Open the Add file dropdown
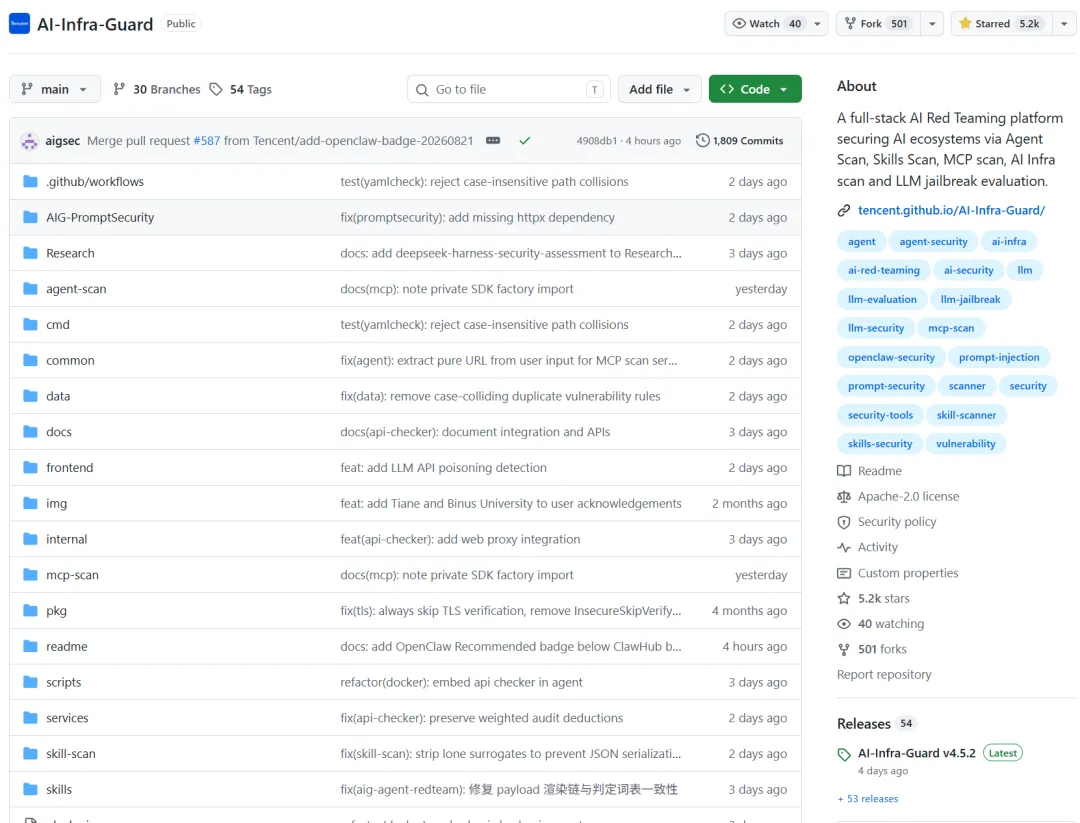Viewport: 1080px width, 823px height. pos(659,89)
